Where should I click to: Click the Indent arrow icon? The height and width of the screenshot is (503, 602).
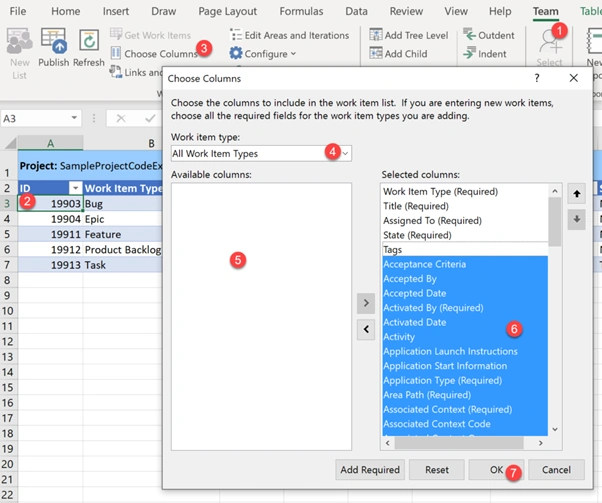tap(469, 53)
